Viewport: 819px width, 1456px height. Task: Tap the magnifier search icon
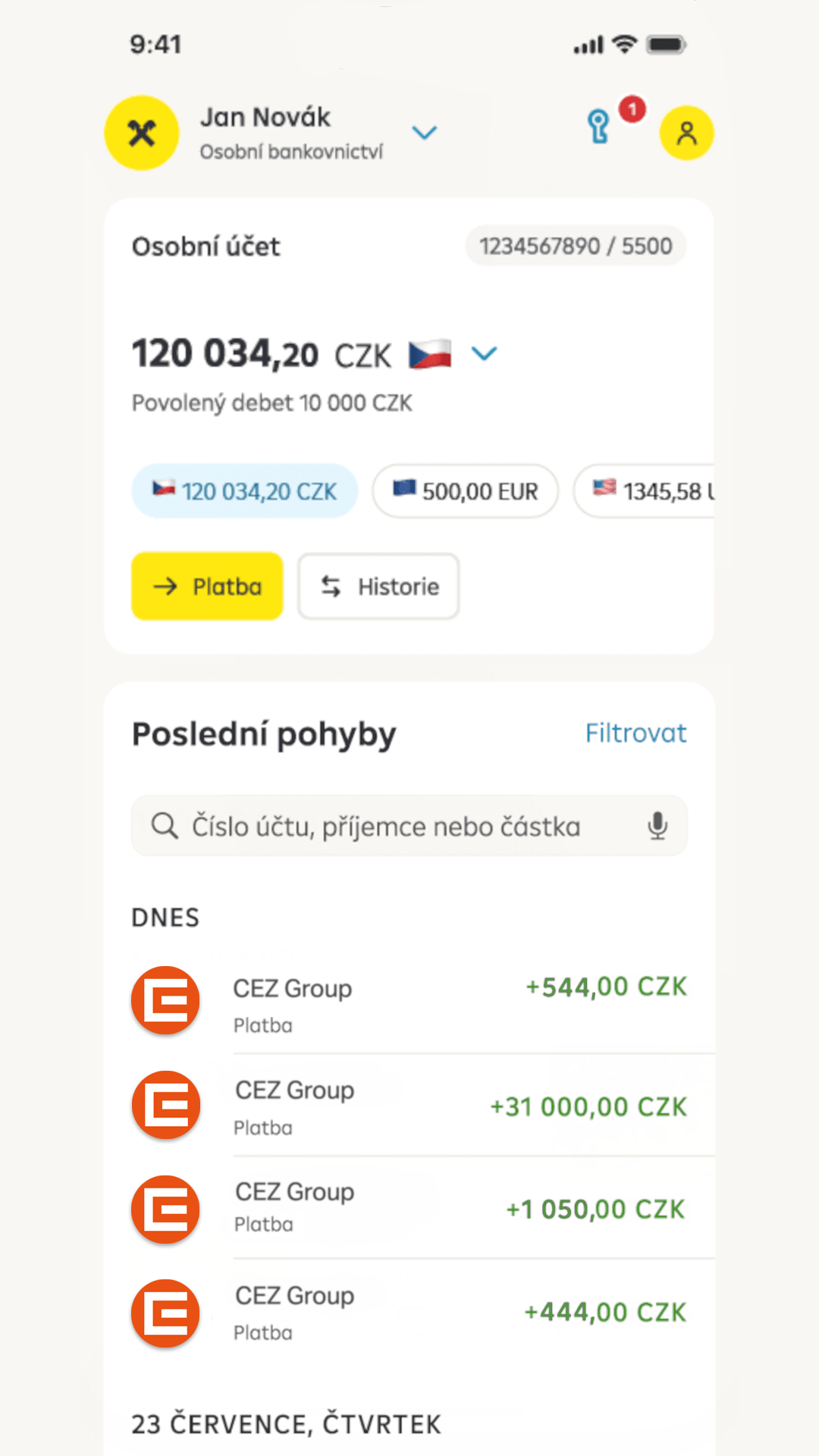[x=165, y=826]
